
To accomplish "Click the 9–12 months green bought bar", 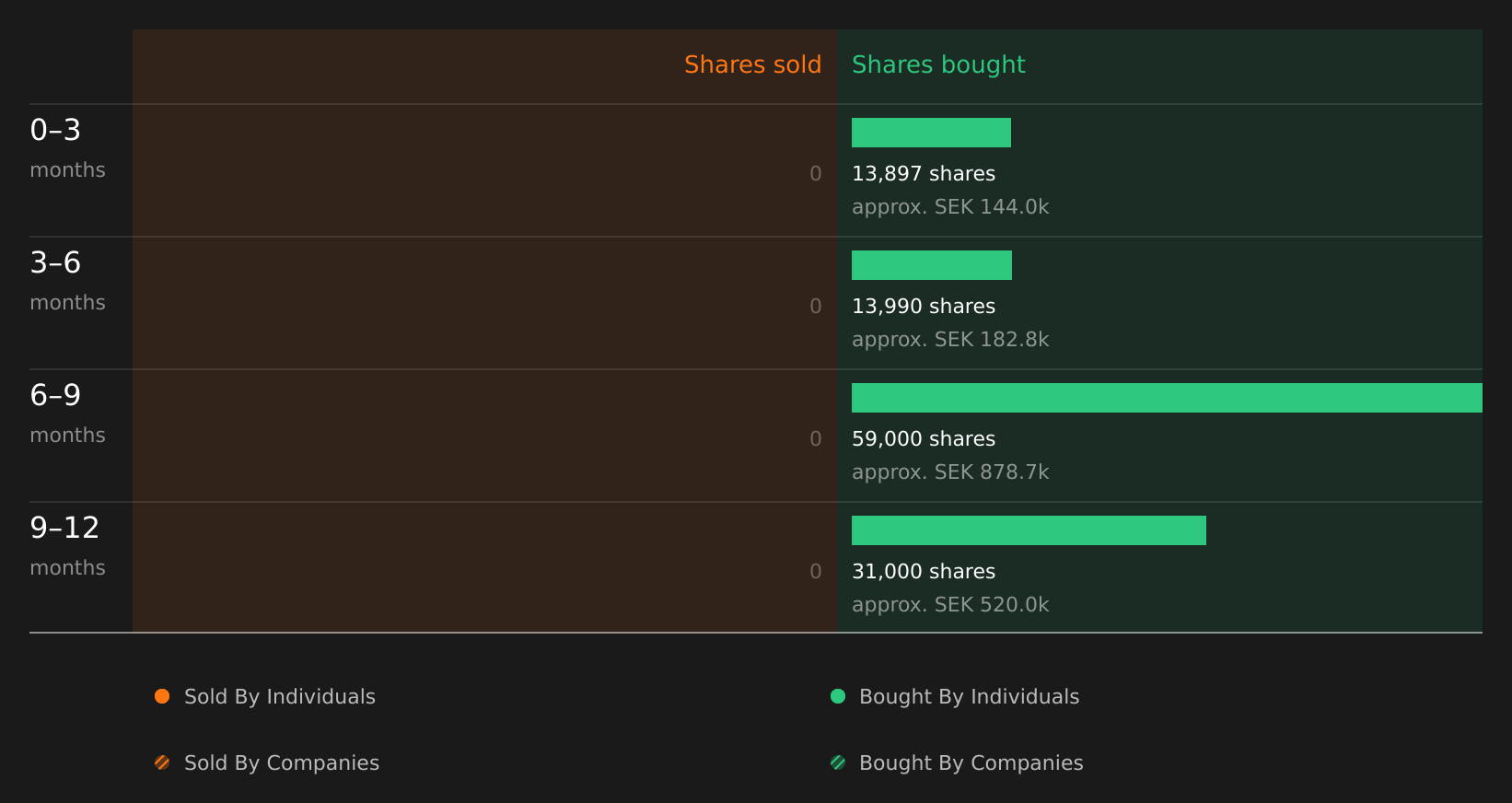I will 1029,530.
